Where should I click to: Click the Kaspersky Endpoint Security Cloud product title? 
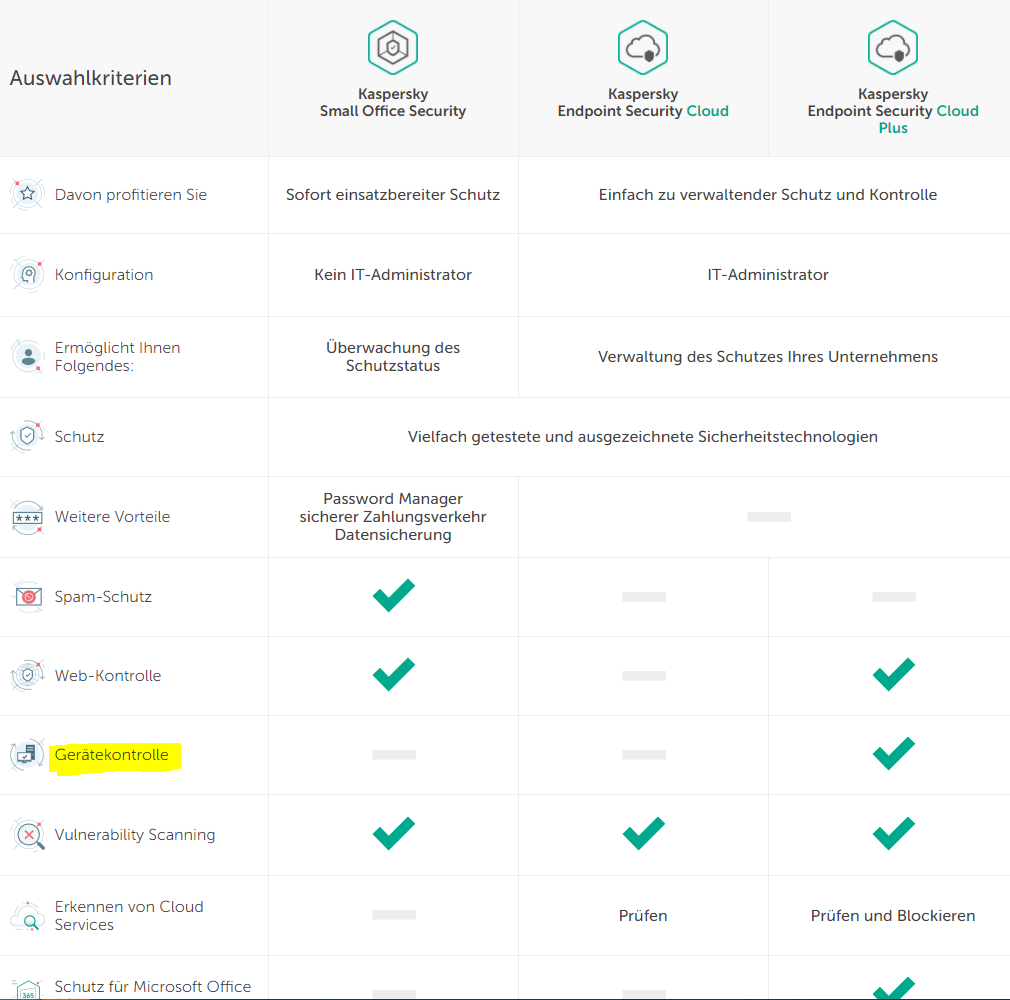(x=643, y=103)
